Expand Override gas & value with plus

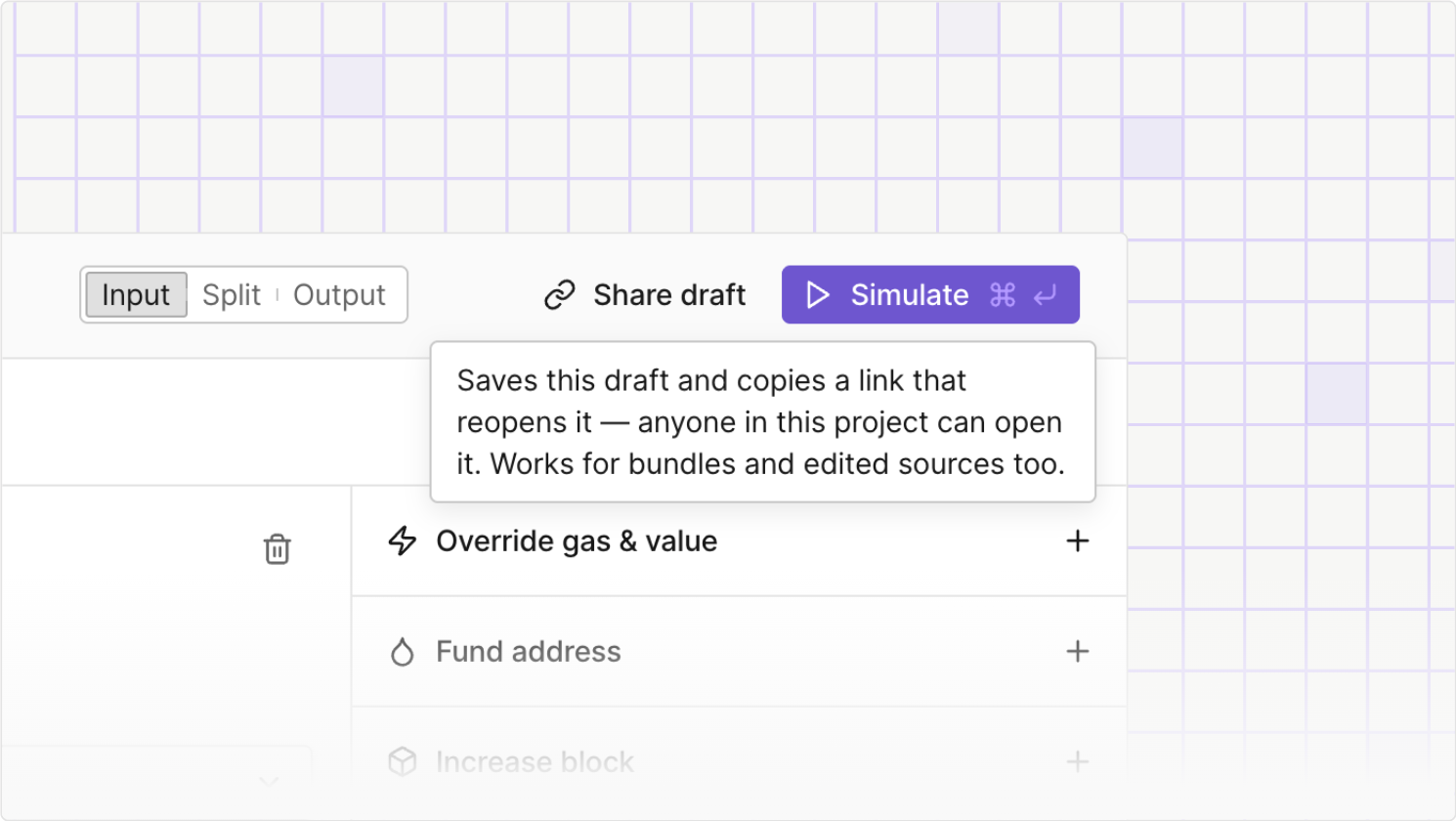[x=1077, y=541]
